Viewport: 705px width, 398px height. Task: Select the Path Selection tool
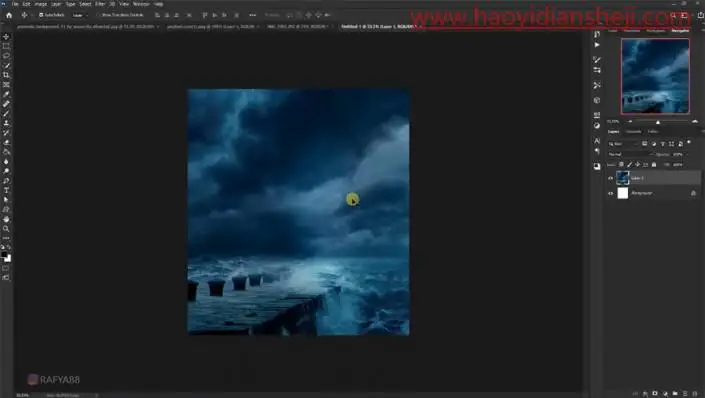coord(6,200)
